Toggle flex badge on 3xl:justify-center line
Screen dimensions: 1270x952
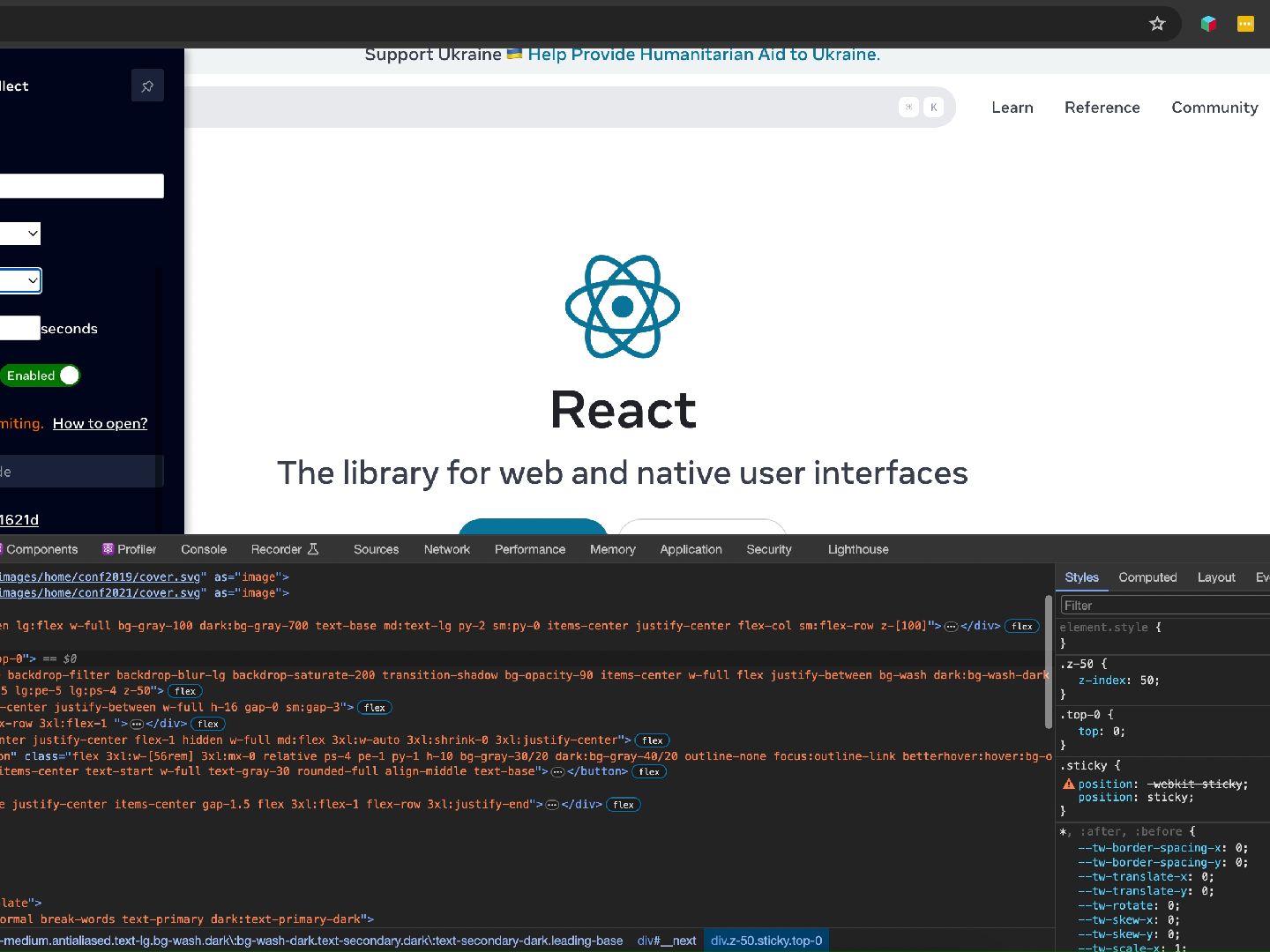[x=653, y=740]
